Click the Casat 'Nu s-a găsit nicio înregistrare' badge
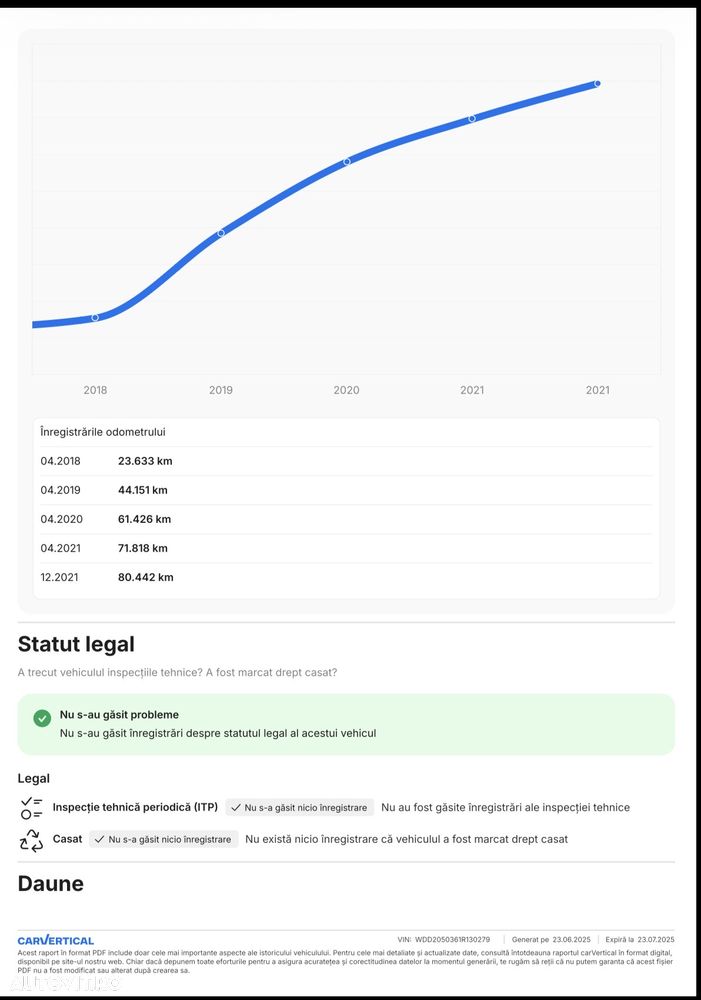This screenshot has width=701, height=1000. pyautogui.click(x=164, y=840)
